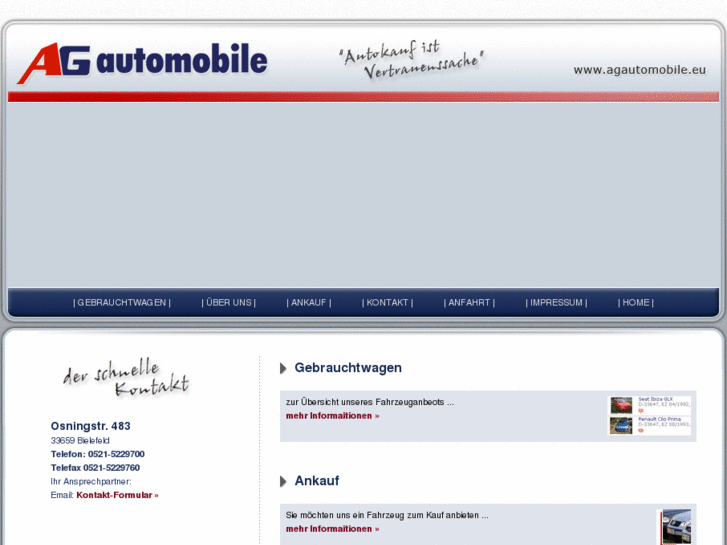Open the Renault Clio Prima car thumbnail

[x=621, y=425]
